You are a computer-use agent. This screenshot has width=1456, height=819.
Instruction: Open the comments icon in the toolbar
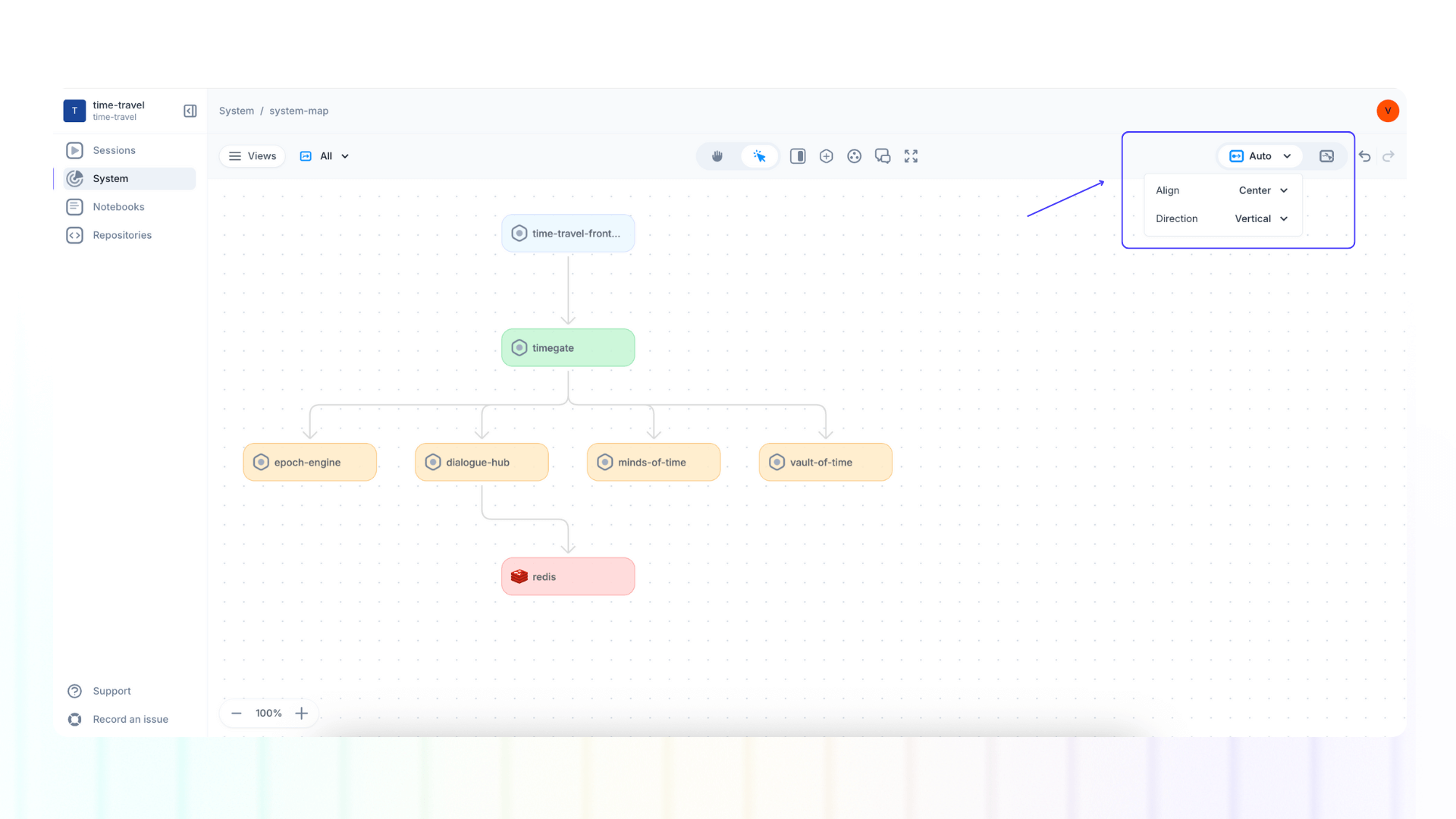click(882, 156)
